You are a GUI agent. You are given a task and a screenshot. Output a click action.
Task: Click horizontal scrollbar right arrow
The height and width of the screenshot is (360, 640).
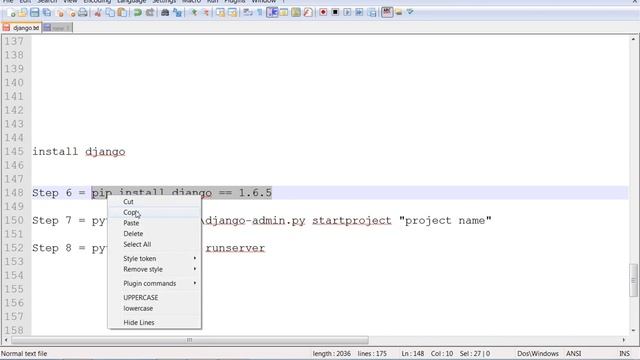coord(624,340)
